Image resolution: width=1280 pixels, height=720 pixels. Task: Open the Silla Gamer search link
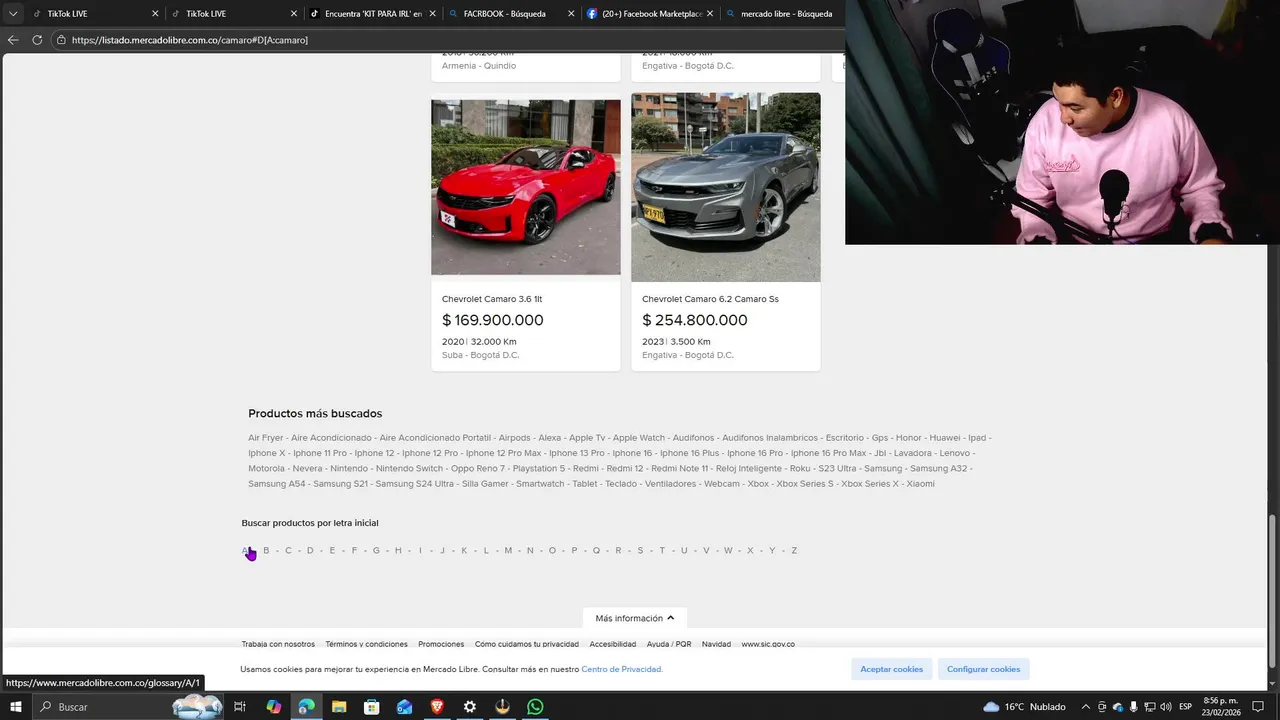click(x=485, y=484)
